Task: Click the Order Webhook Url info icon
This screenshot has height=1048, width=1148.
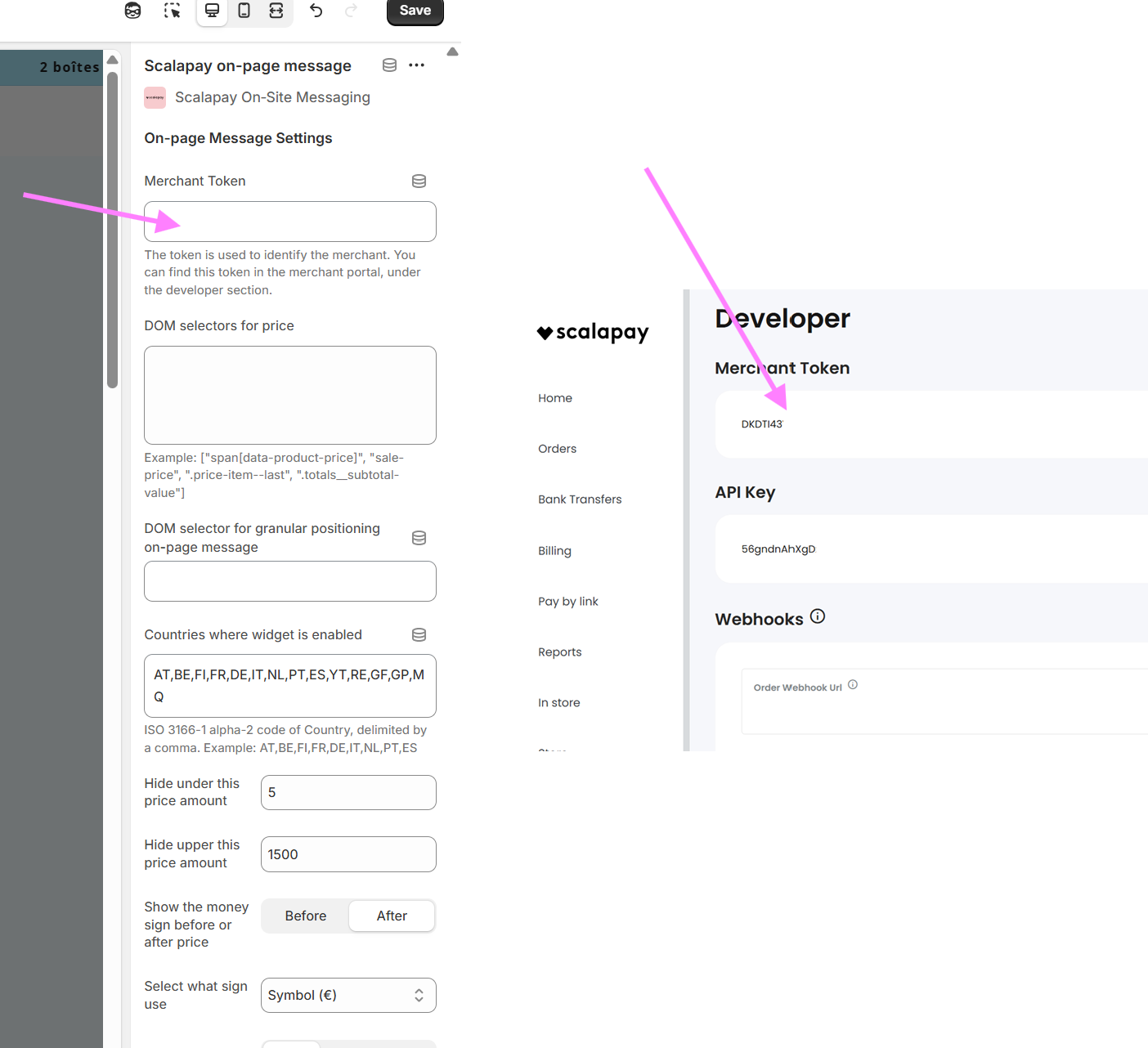Action: click(x=853, y=685)
